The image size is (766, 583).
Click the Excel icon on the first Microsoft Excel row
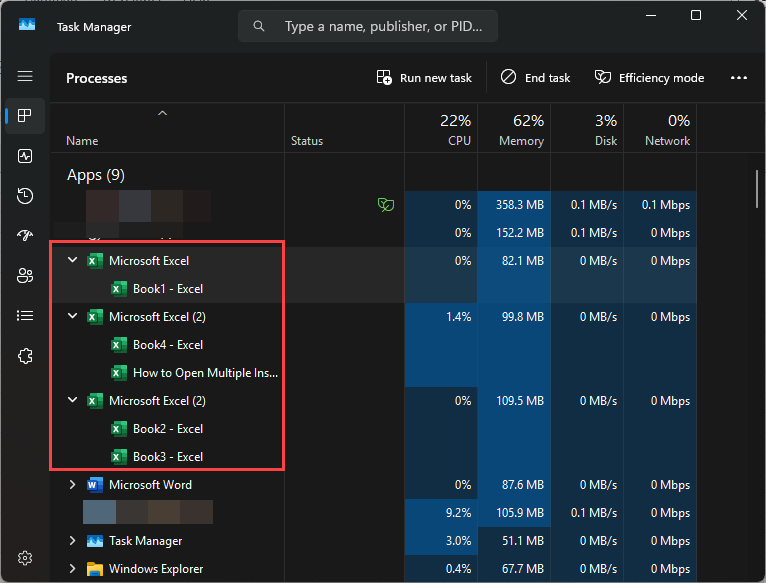pos(95,261)
